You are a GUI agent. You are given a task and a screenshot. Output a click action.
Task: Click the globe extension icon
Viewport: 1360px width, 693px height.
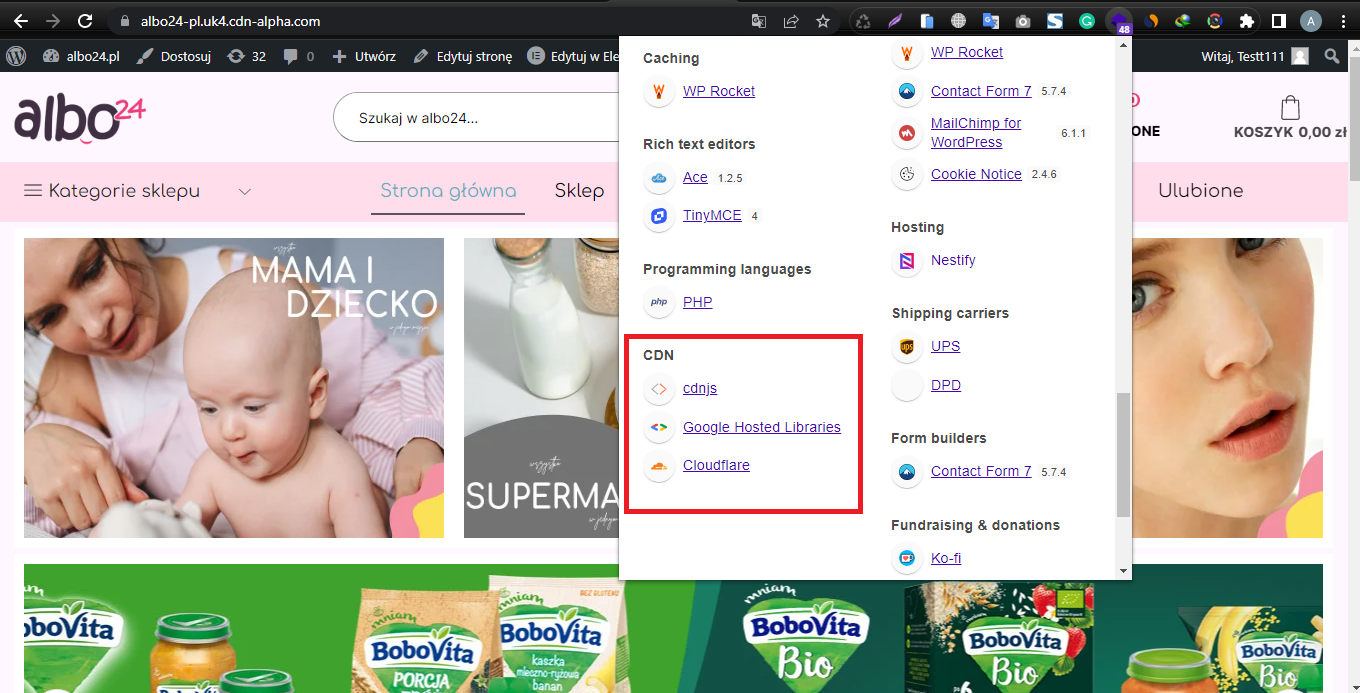click(x=959, y=21)
